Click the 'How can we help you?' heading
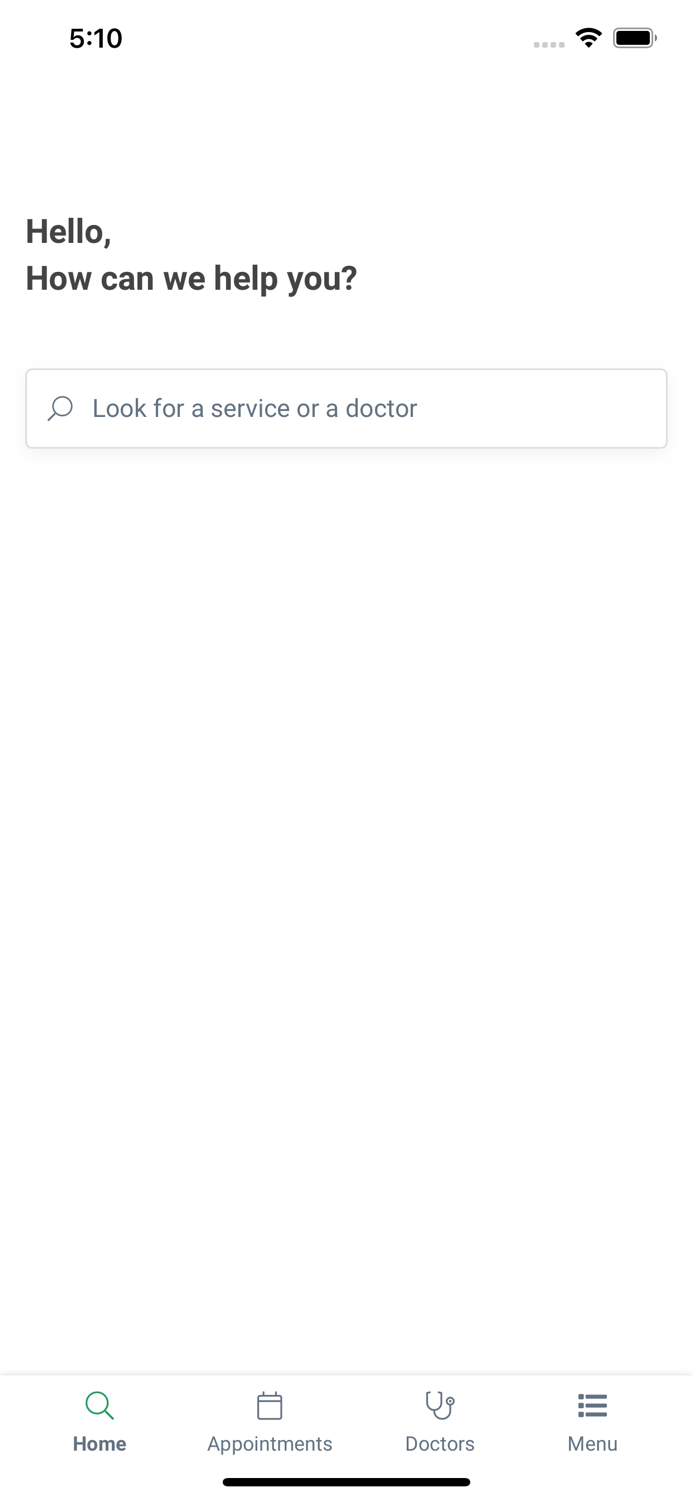This screenshot has width=693, height=1500. click(191, 278)
